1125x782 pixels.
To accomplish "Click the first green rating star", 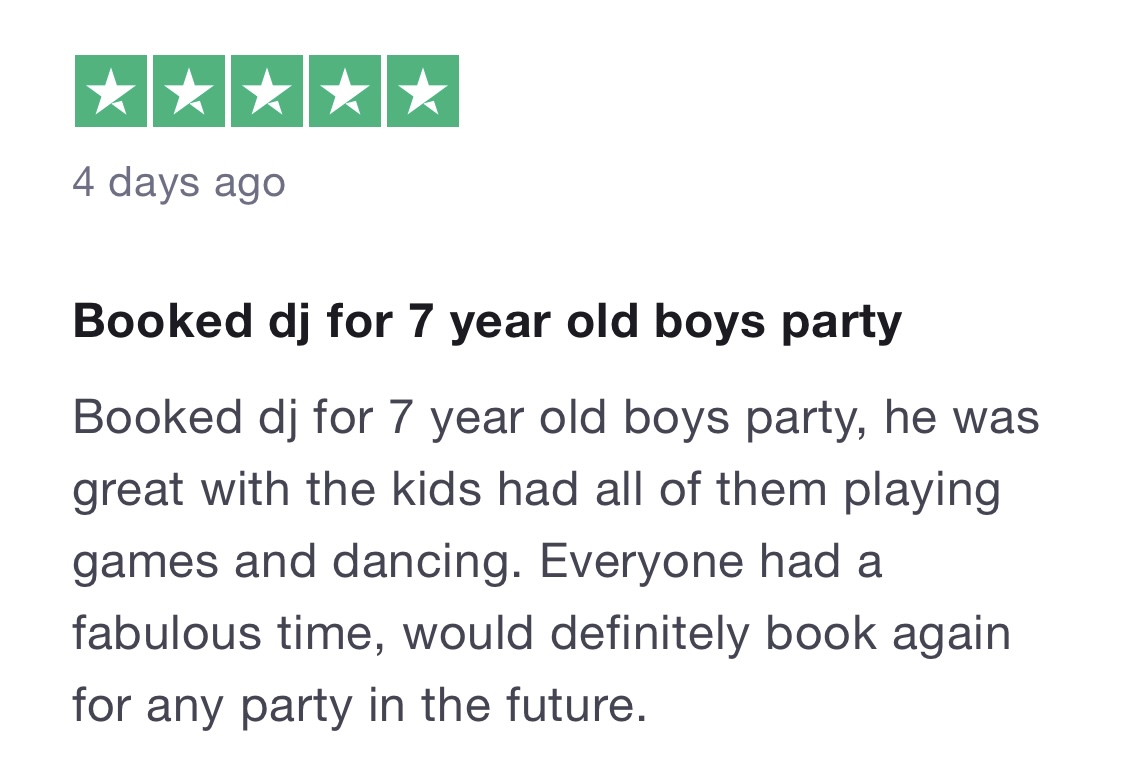I will 110,91.
